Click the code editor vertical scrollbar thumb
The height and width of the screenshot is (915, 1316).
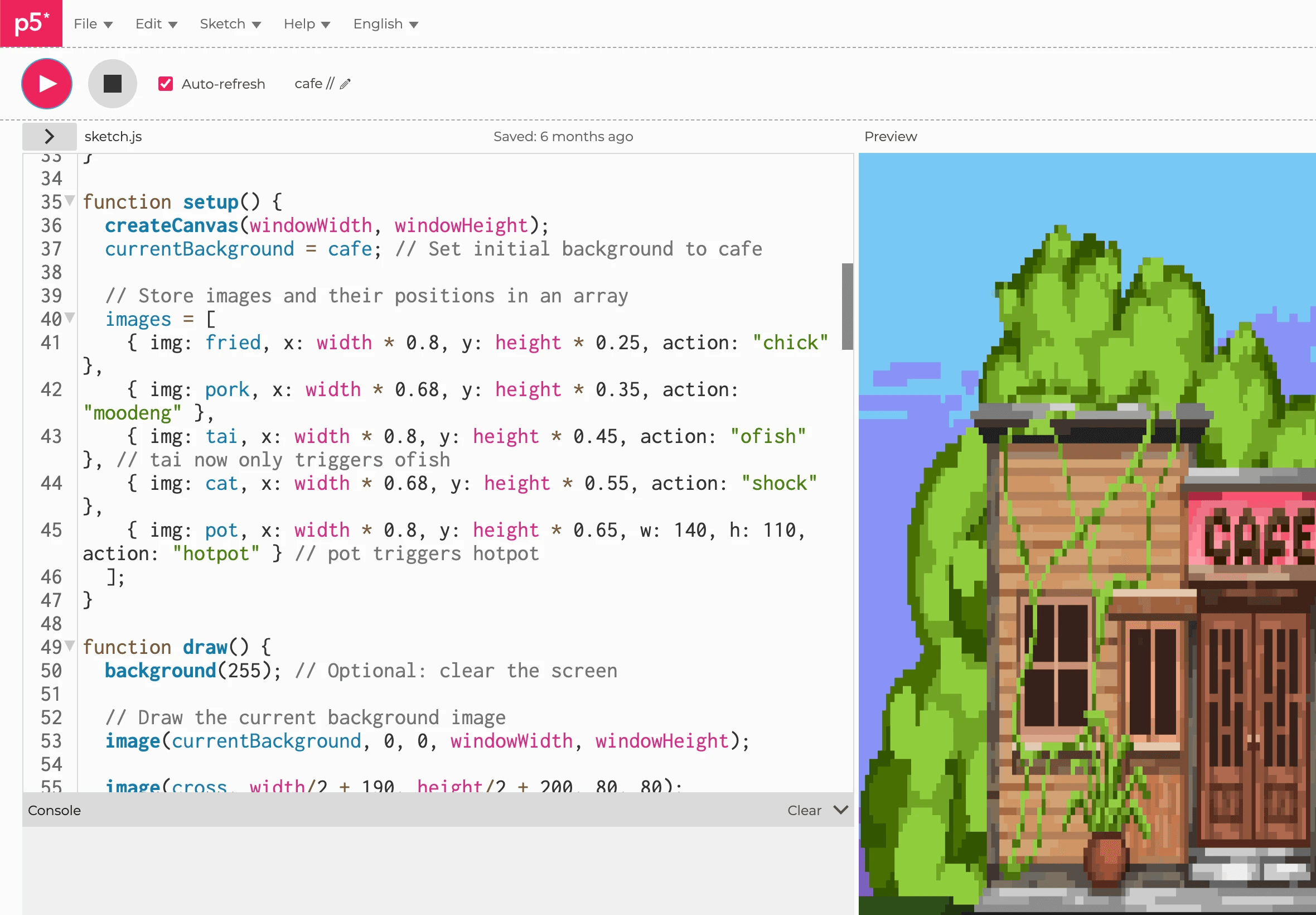(x=848, y=306)
